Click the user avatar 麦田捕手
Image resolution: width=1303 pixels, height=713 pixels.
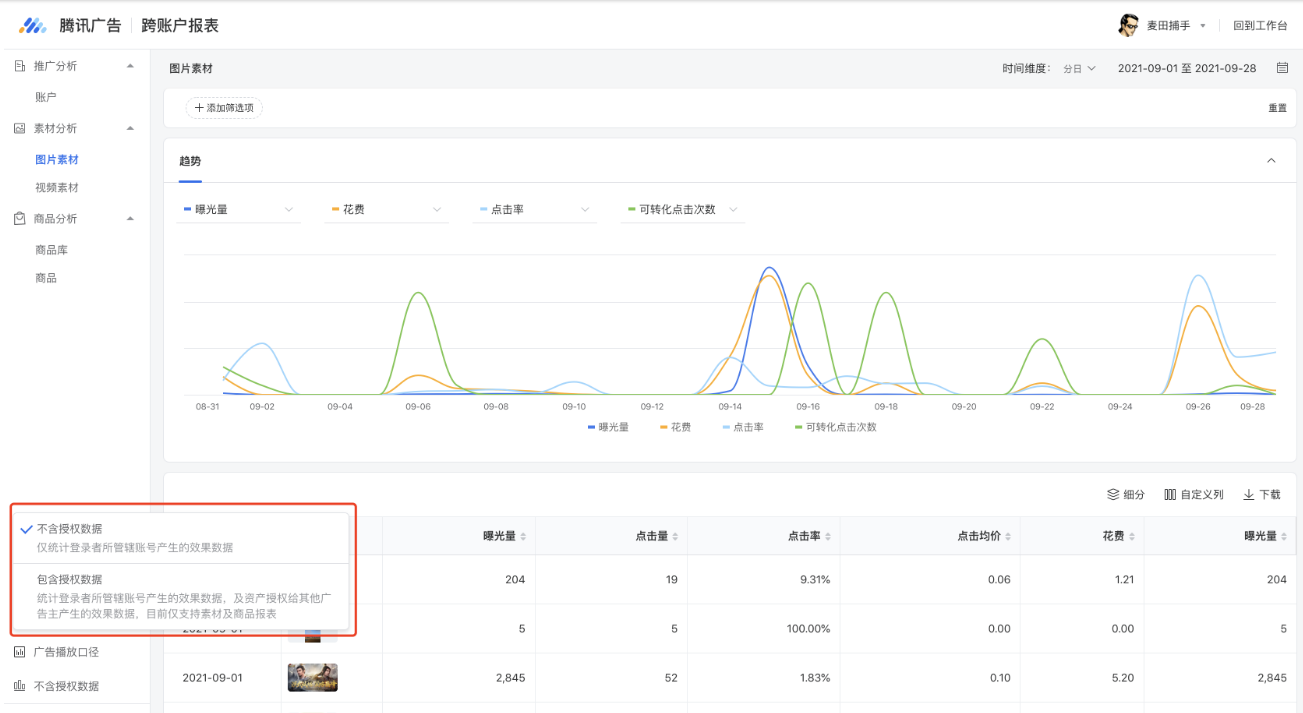click(x=1128, y=25)
